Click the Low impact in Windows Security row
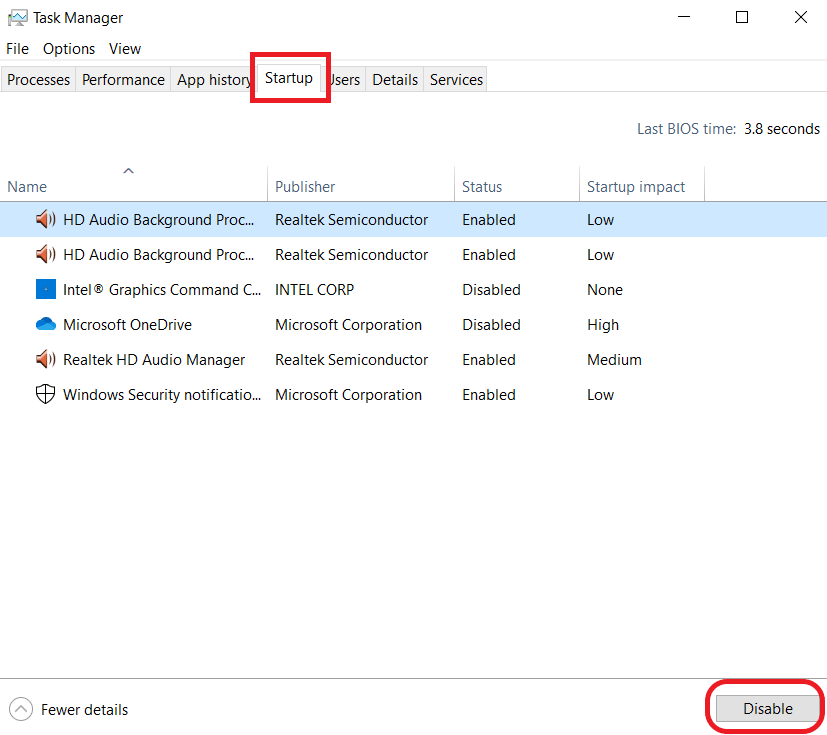Image resolution: width=827 pixels, height=735 pixels. tap(600, 394)
